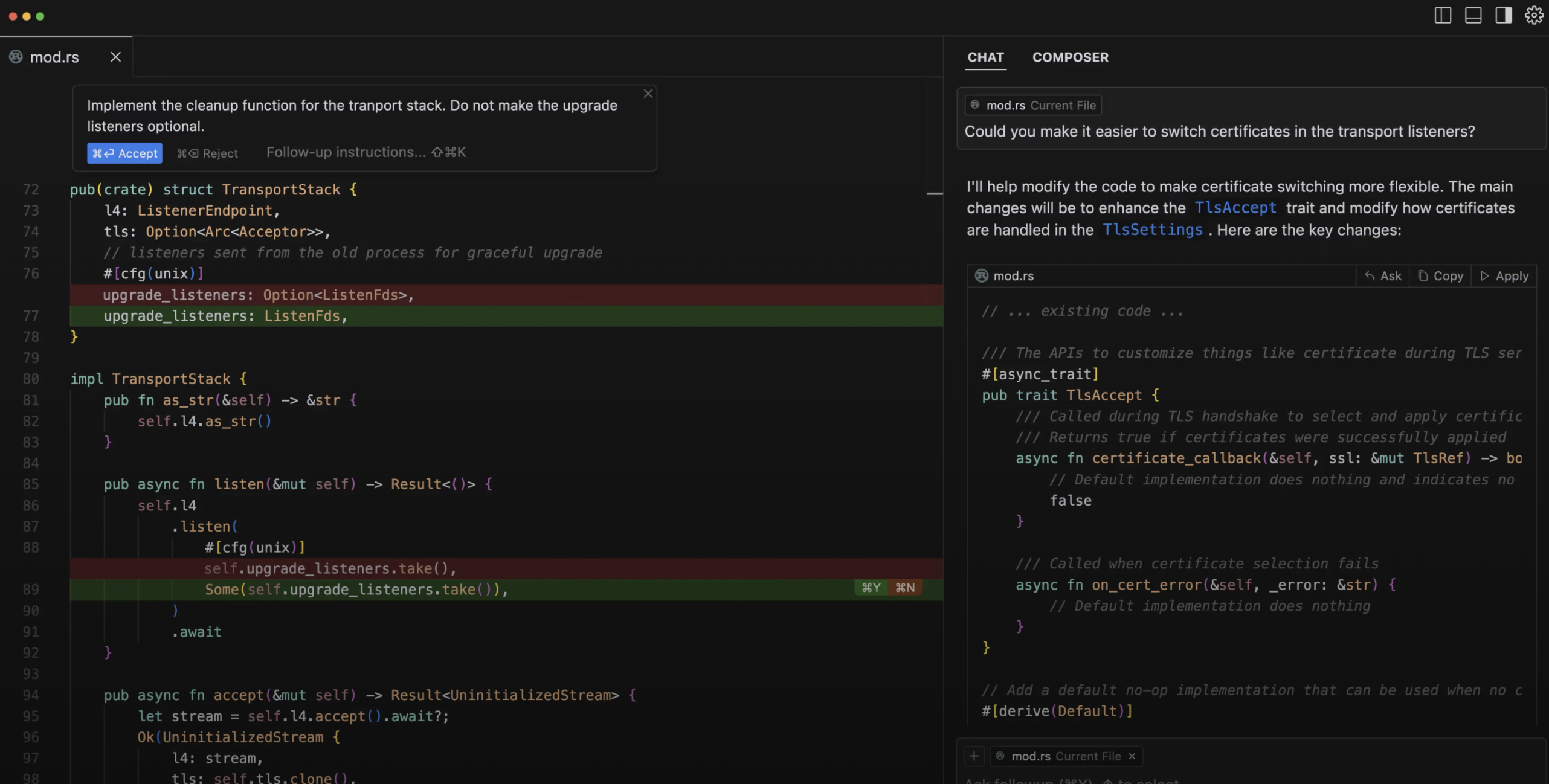Select the CHAT tab
Image resolution: width=1549 pixels, height=784 pixels.
pos(985,57)
